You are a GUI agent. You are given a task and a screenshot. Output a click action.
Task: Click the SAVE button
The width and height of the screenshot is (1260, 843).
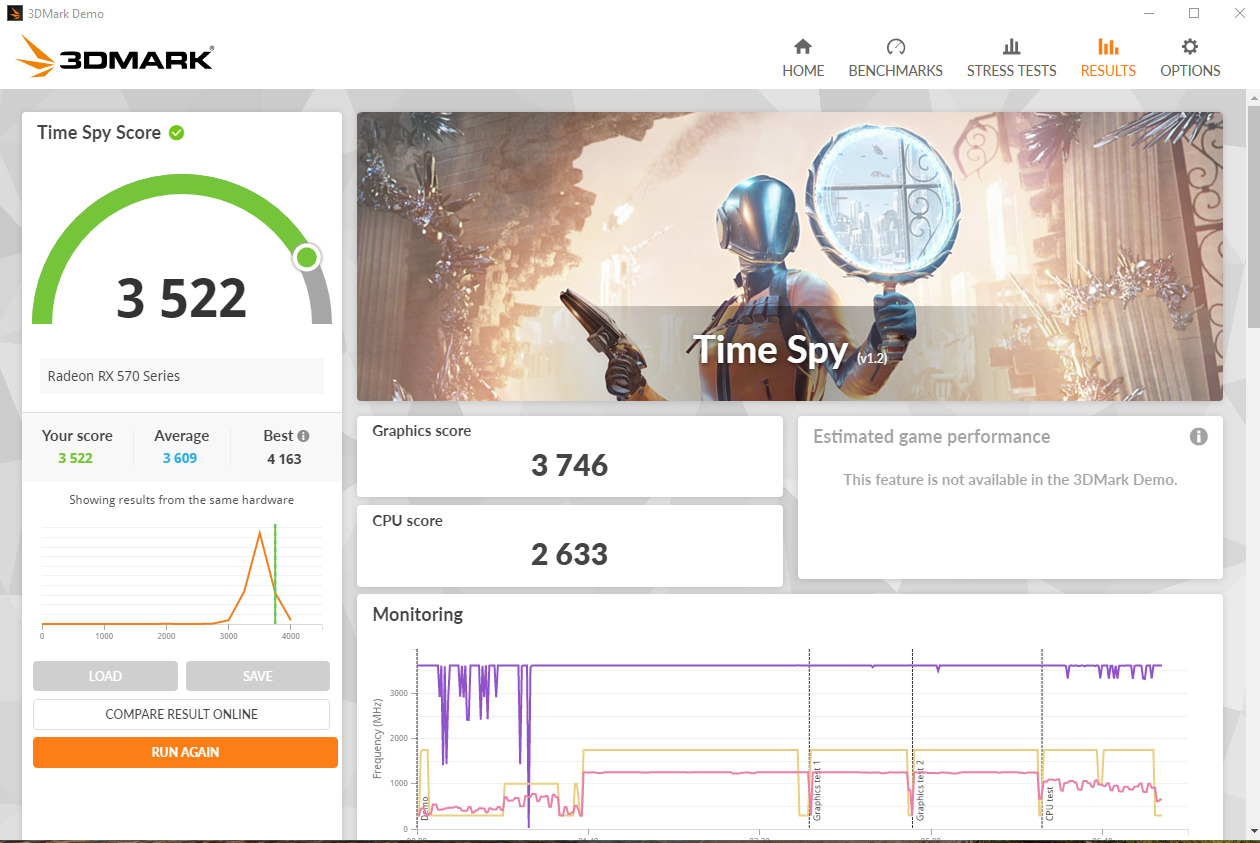pos(257,676)
